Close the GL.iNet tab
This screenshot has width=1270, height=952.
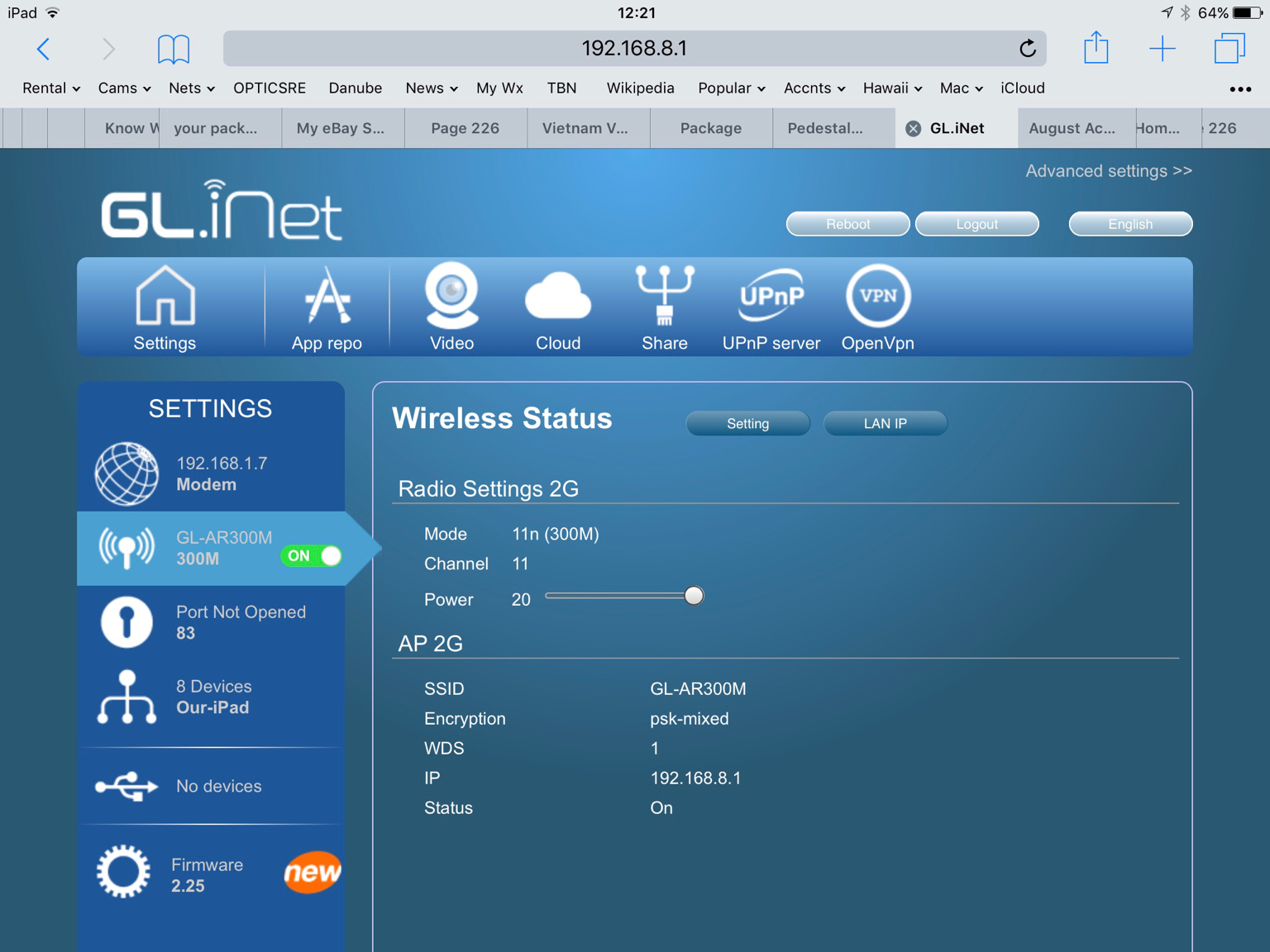coord(914,128)
